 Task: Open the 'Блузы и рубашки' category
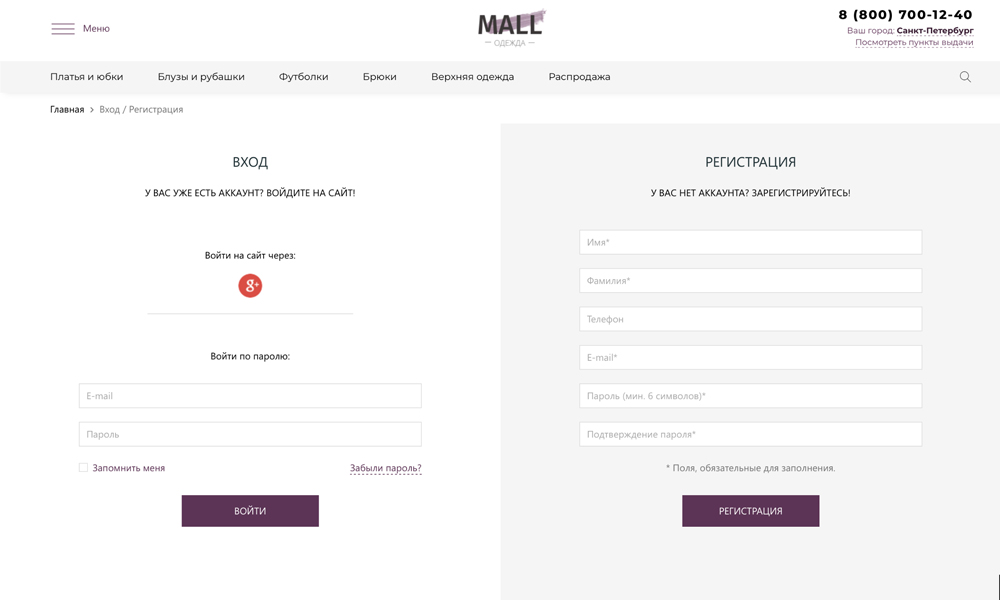click(199, 76)
